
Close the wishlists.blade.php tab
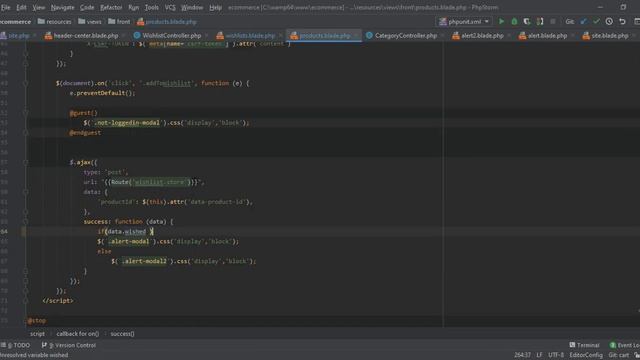pos(281,36)
